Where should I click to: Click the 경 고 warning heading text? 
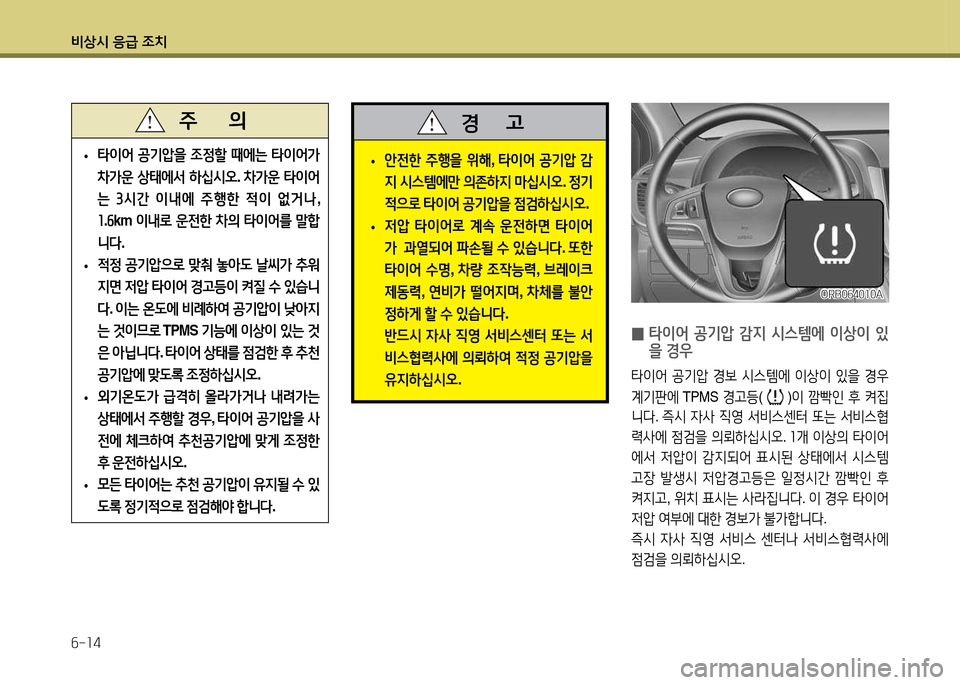[493, 122]
